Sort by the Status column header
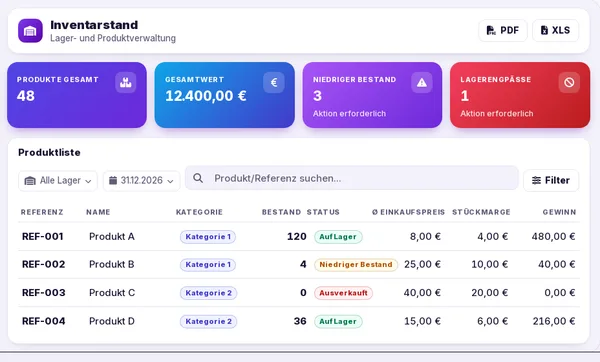Screen dimensions: 600x362 coord(323,212)
